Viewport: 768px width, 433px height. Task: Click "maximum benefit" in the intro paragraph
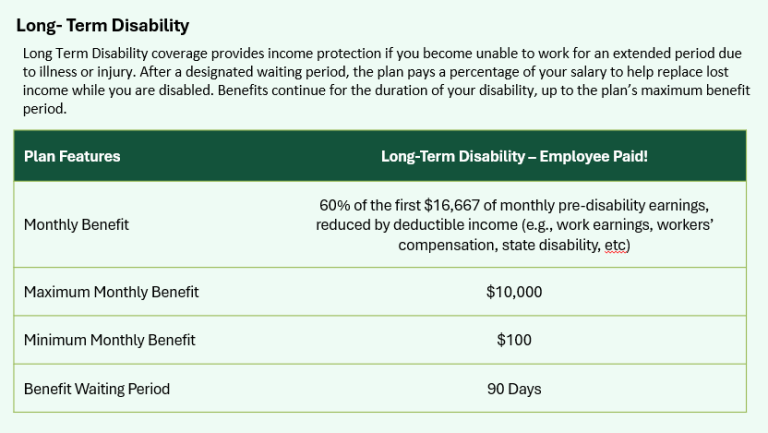pyautogui.click(x=697, y=92)
